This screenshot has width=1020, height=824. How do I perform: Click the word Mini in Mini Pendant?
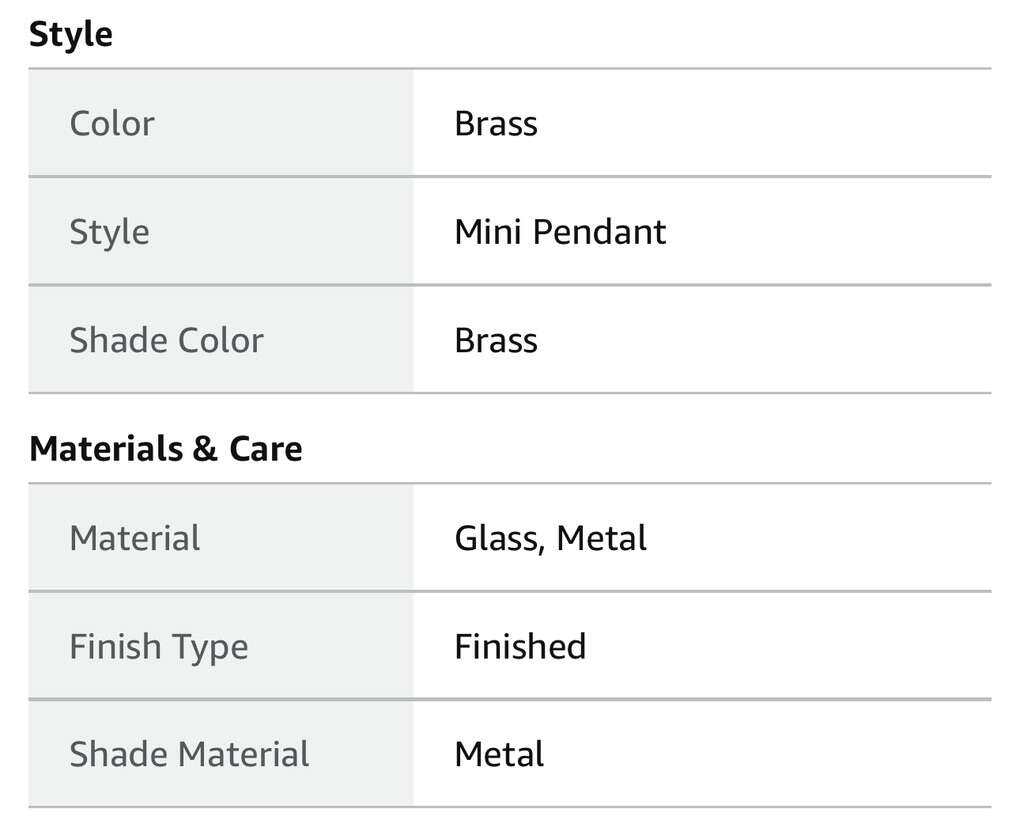pos(489,232)
